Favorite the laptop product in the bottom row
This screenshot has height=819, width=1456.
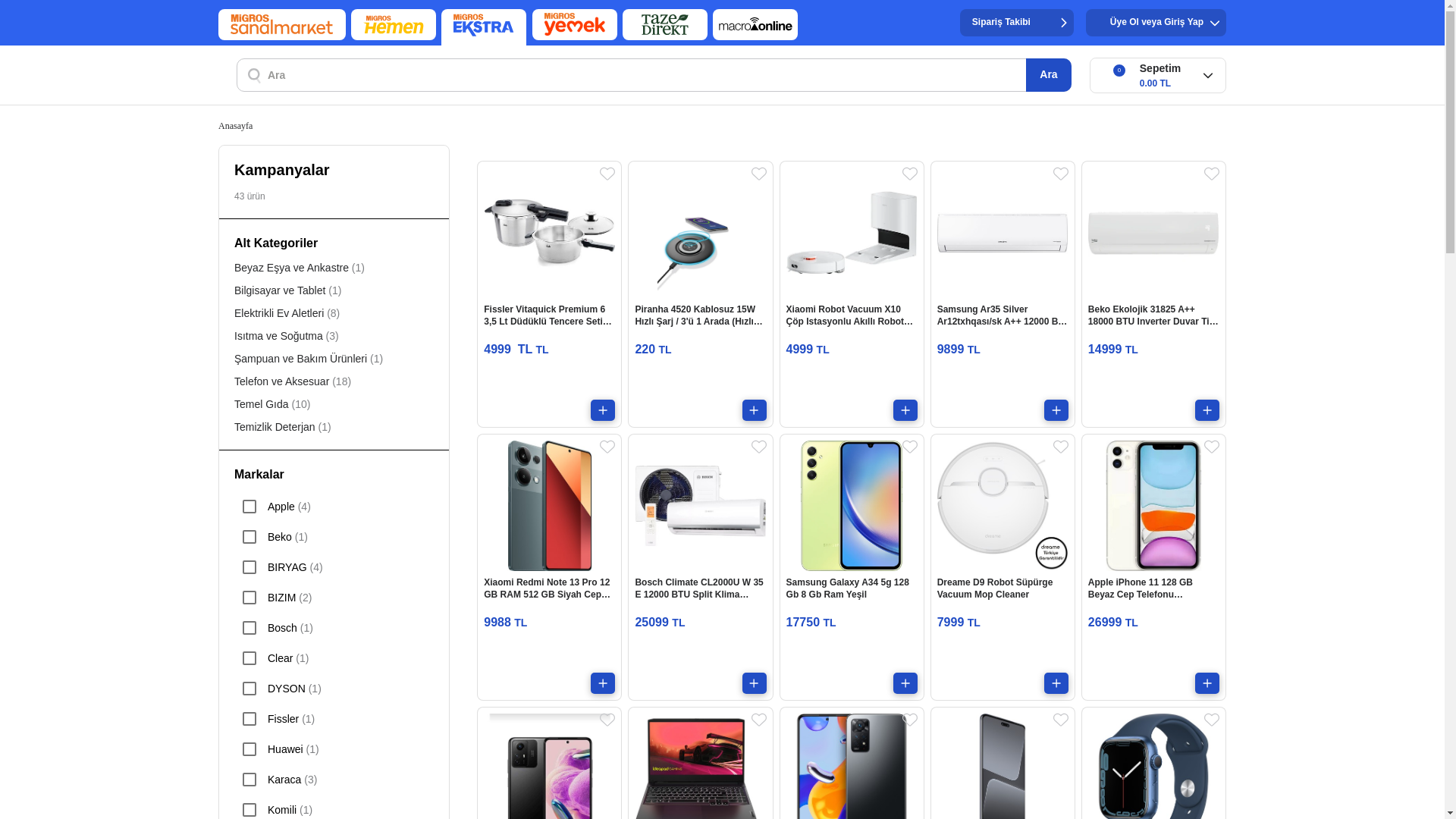tap(759, 720)
